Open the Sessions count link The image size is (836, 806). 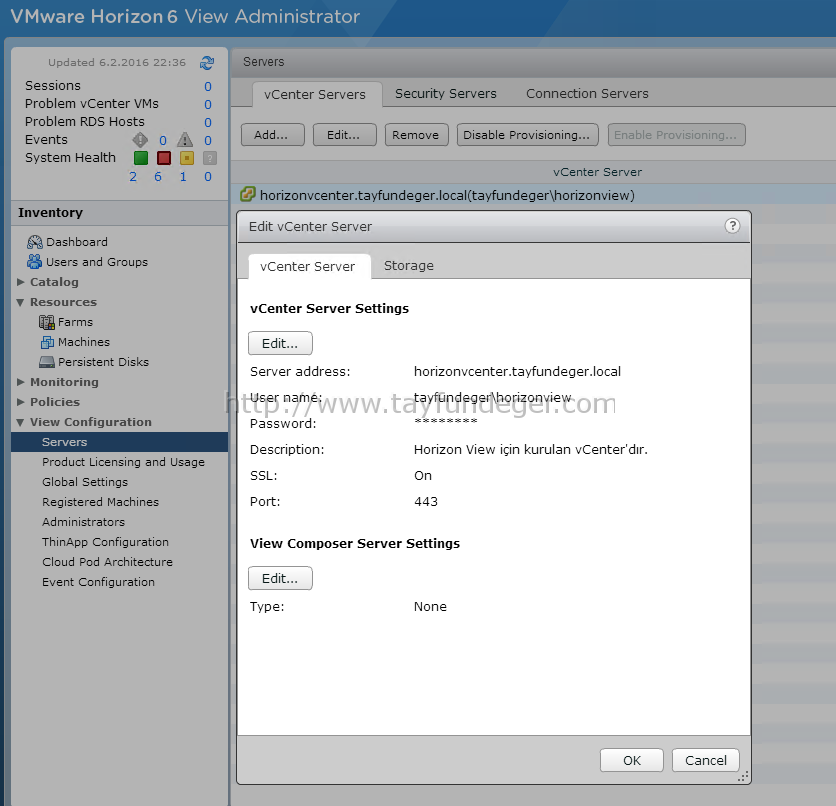[208, 86]
